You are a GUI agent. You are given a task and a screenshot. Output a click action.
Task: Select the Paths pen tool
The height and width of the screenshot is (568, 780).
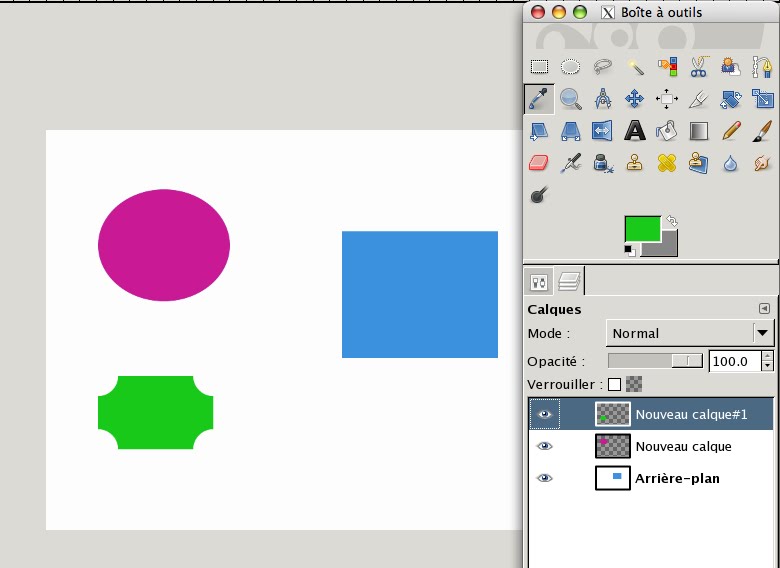tap(762, 67)
